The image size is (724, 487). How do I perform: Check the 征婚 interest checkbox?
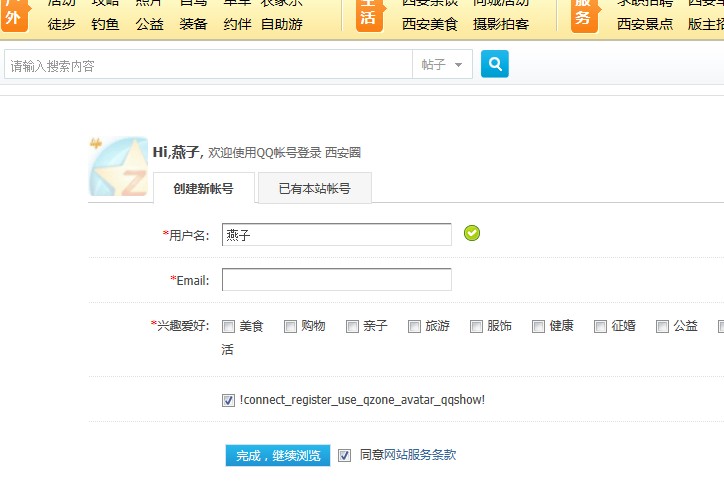pos(600,326)
